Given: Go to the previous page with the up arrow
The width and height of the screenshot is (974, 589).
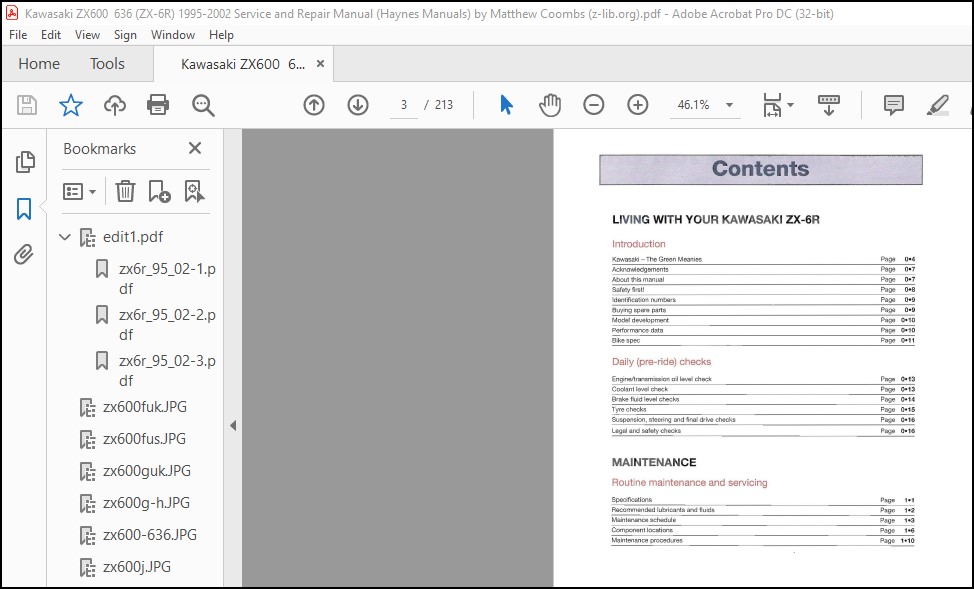Looking at the screenshot, I should (314, 105).
